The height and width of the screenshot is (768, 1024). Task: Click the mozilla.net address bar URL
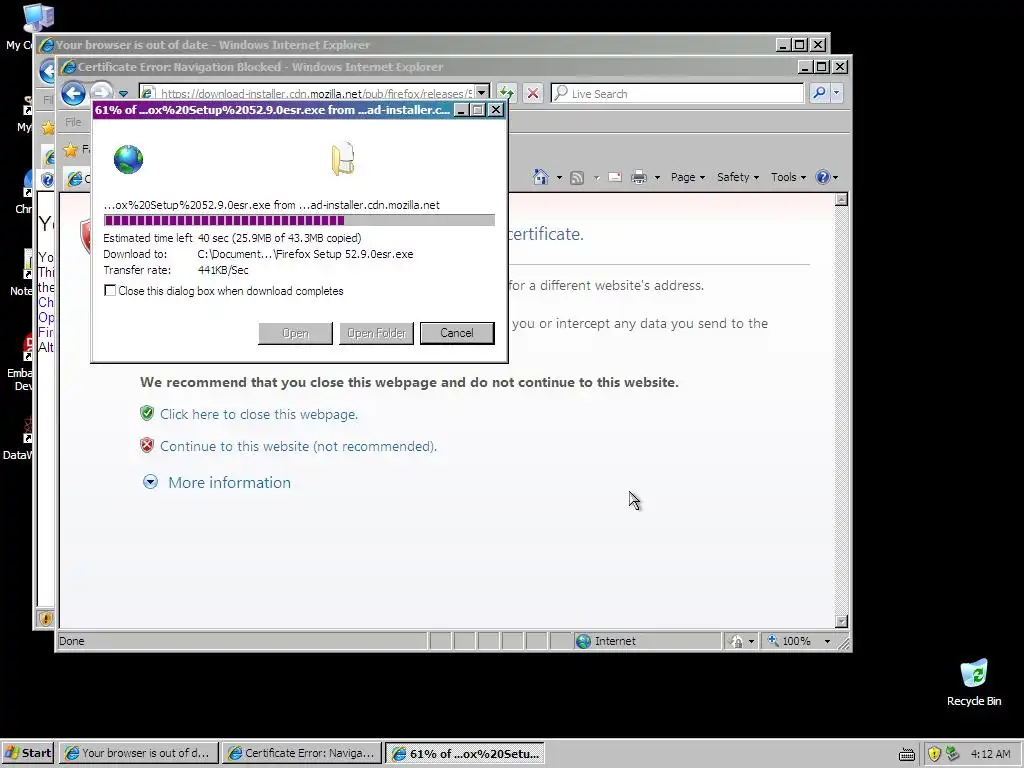click(317, 93)
